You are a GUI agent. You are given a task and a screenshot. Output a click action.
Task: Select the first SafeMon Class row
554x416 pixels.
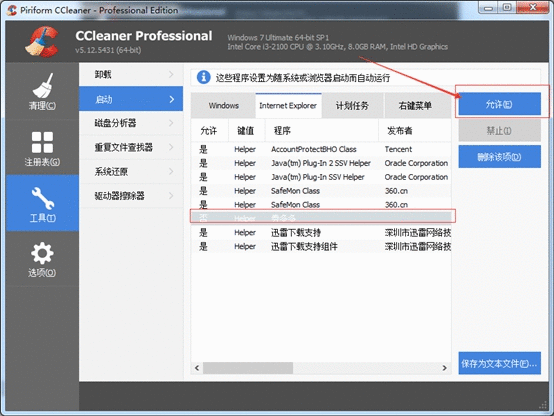pyautogui.click(x=321, y=191)
